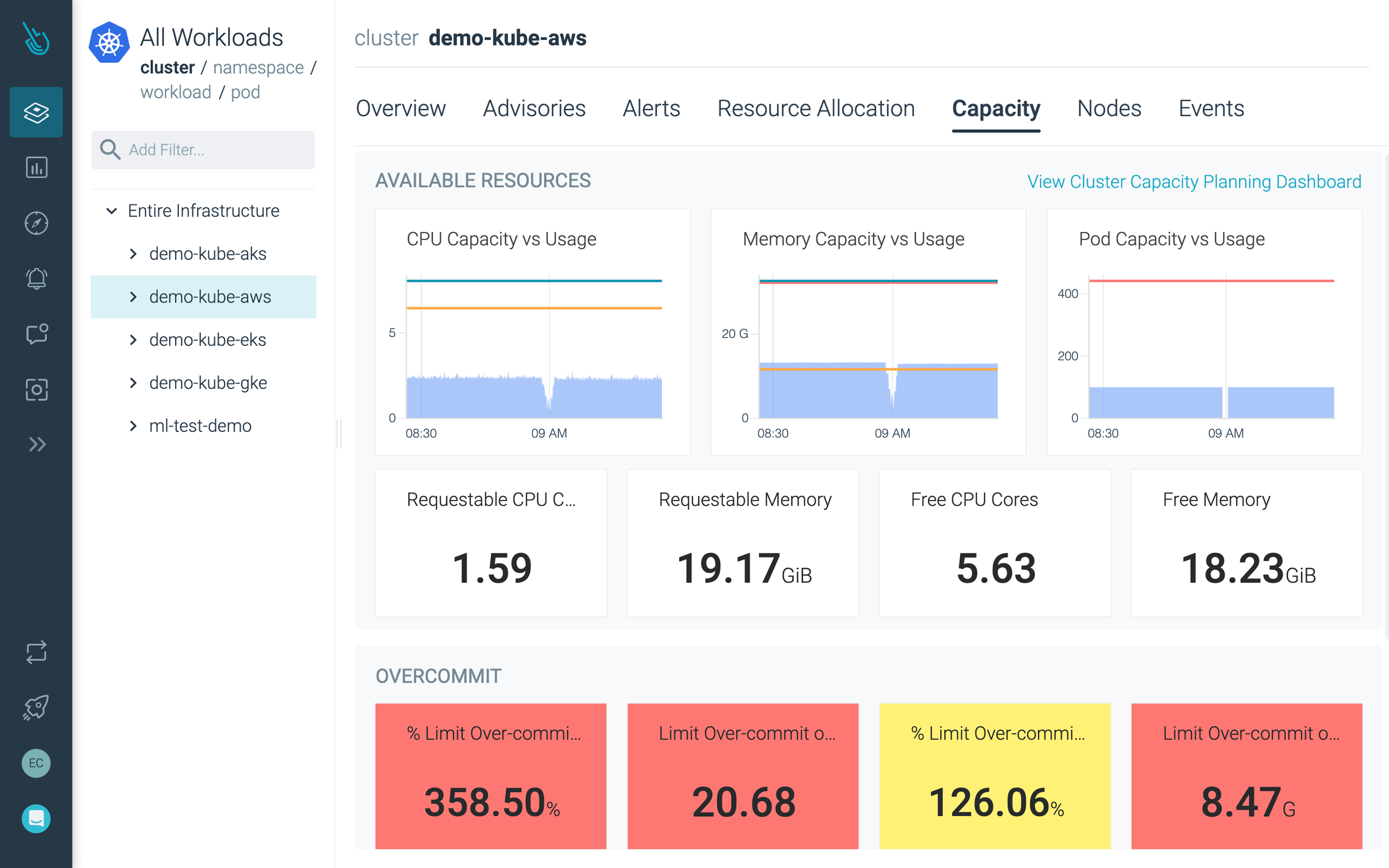Click the CPU Capacity vs Usage chart
This screenshot has height=868, width=1389.
coord(532,332)
